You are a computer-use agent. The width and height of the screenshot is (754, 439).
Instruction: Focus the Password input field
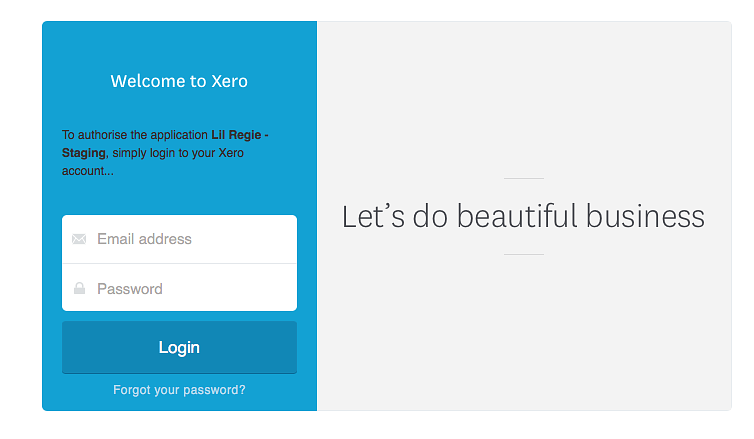click(190, 289)
